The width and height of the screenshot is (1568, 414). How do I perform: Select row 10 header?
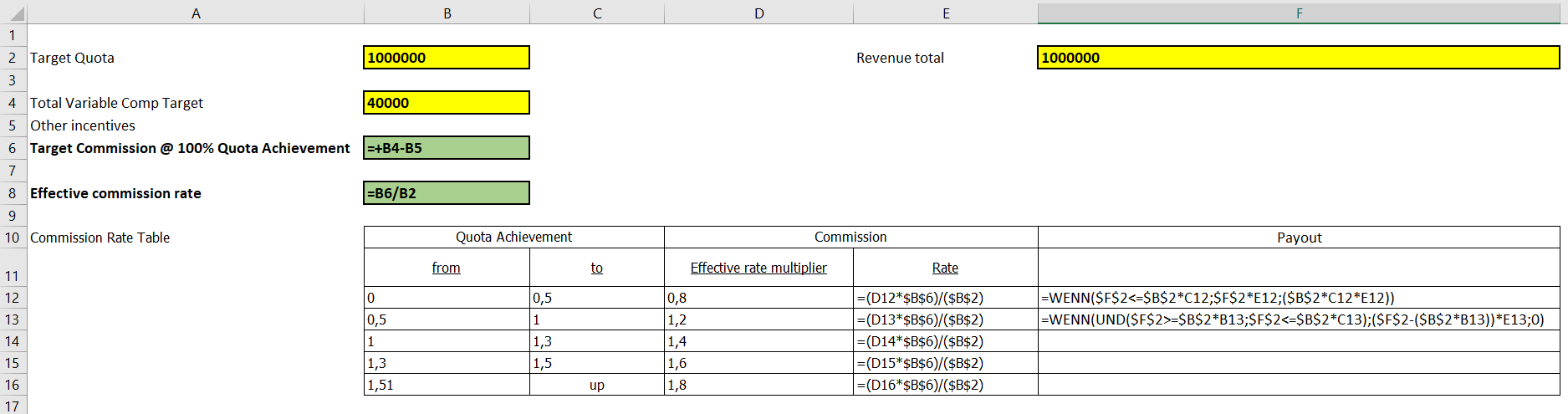tap(13, 238)
